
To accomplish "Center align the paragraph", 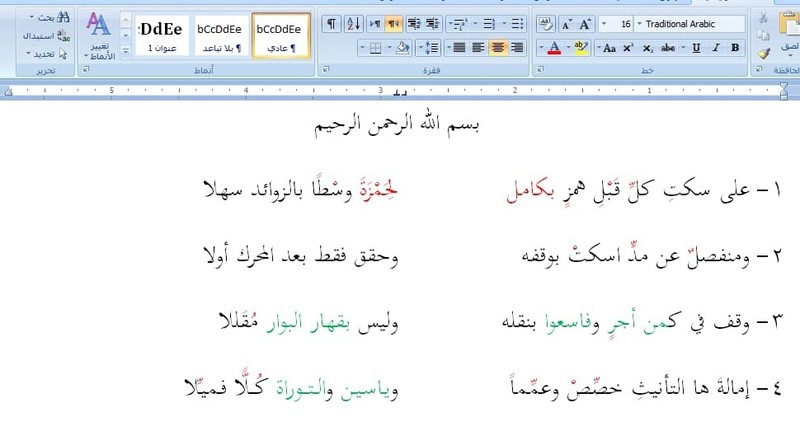I will point(499,47).
